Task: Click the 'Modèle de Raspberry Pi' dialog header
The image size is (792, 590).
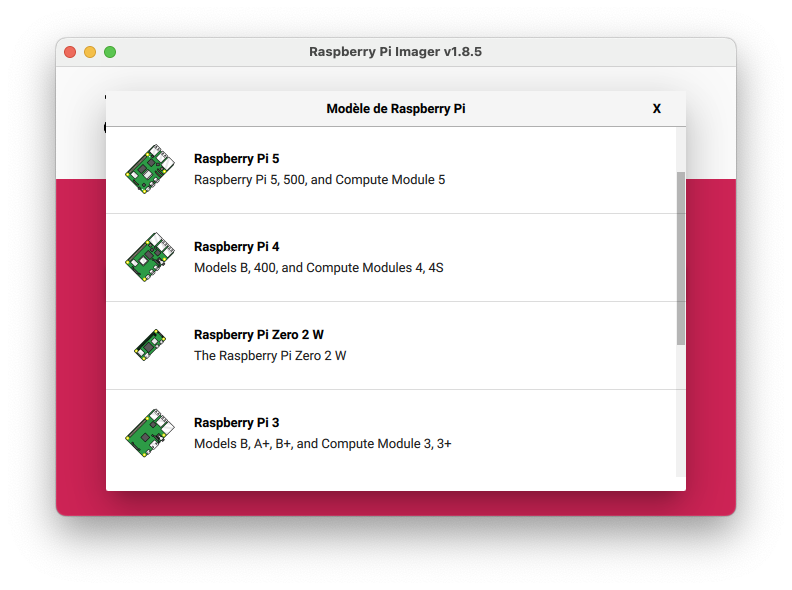Action: tap(395, 109)
